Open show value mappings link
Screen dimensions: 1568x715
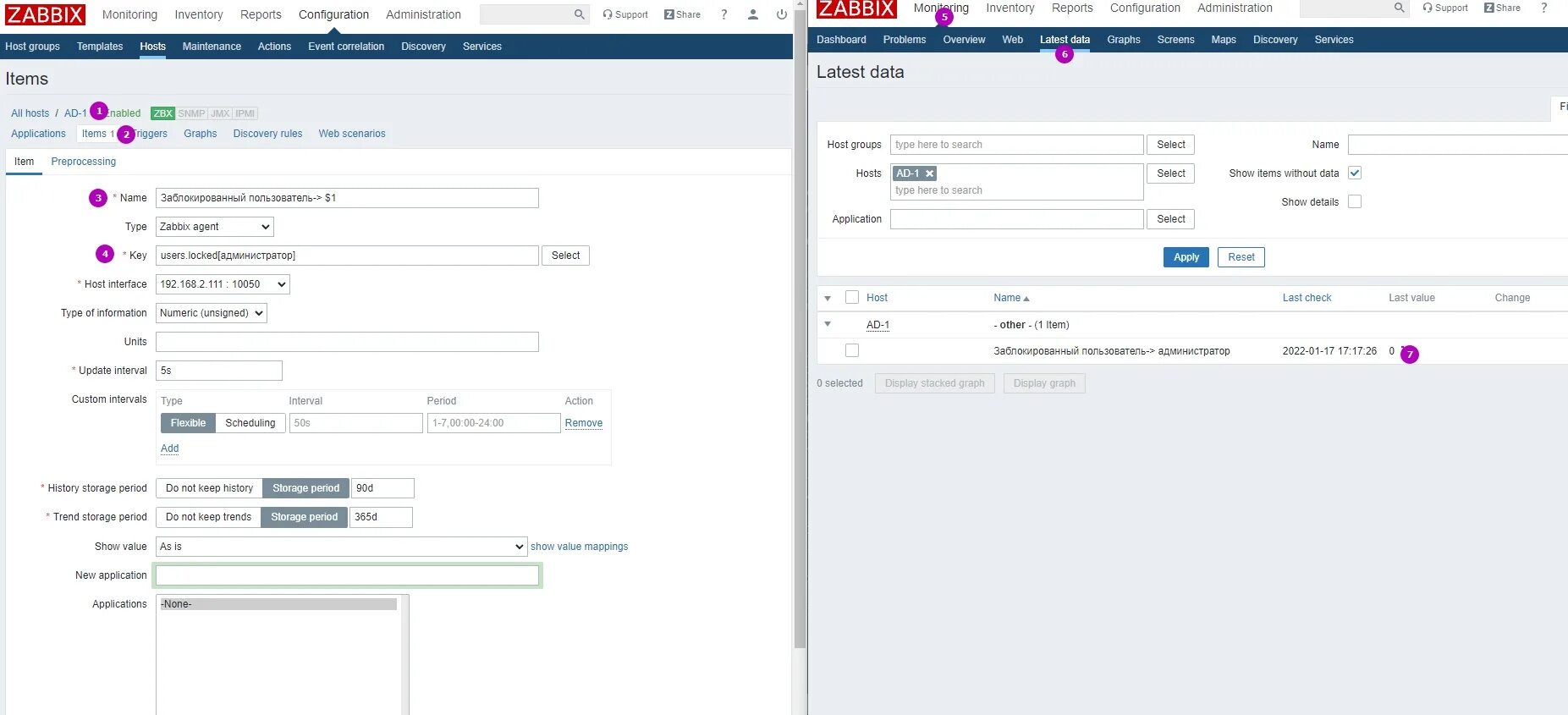580,547
